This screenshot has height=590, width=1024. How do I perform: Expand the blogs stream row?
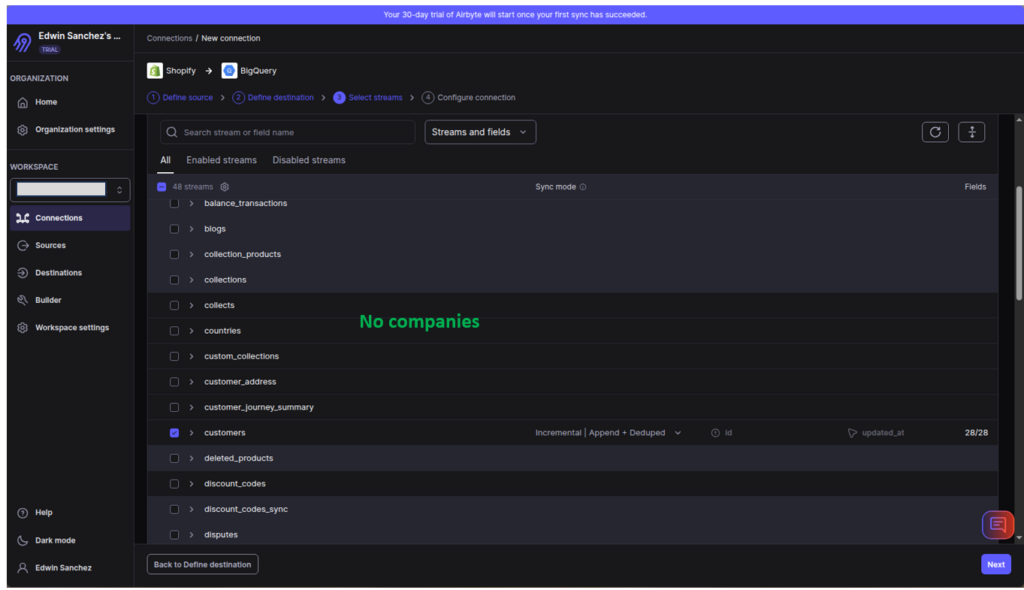[191, 229]
